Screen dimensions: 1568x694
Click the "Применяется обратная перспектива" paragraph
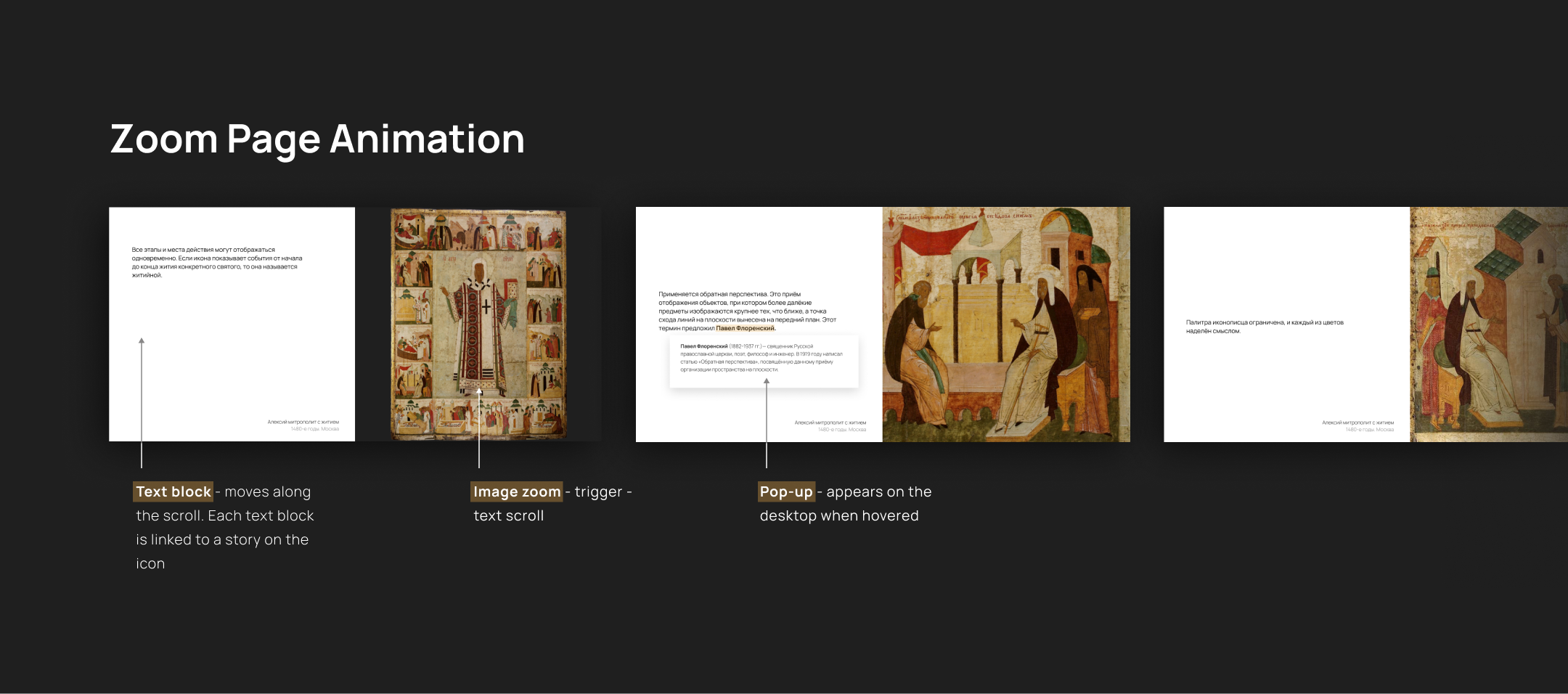point(747,311)
